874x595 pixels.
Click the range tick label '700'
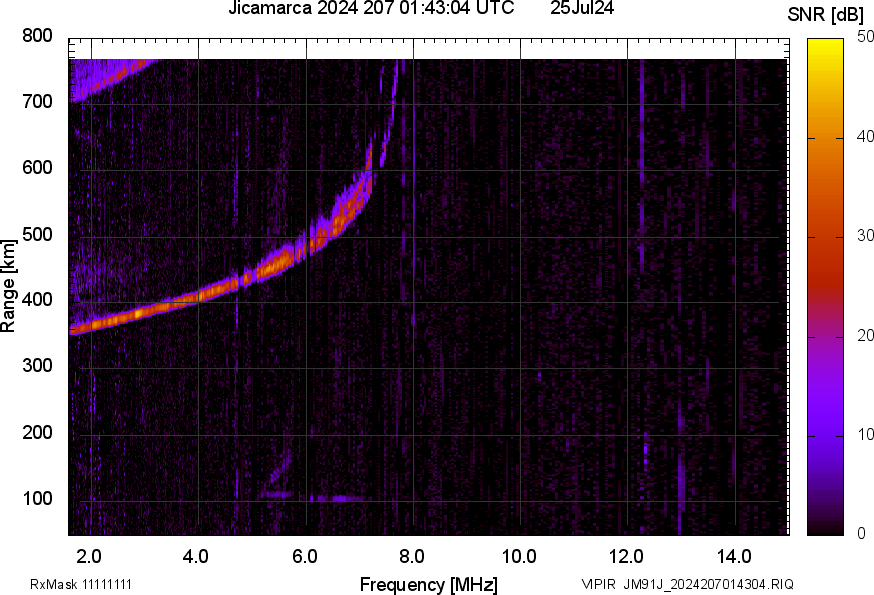[37, 102]
